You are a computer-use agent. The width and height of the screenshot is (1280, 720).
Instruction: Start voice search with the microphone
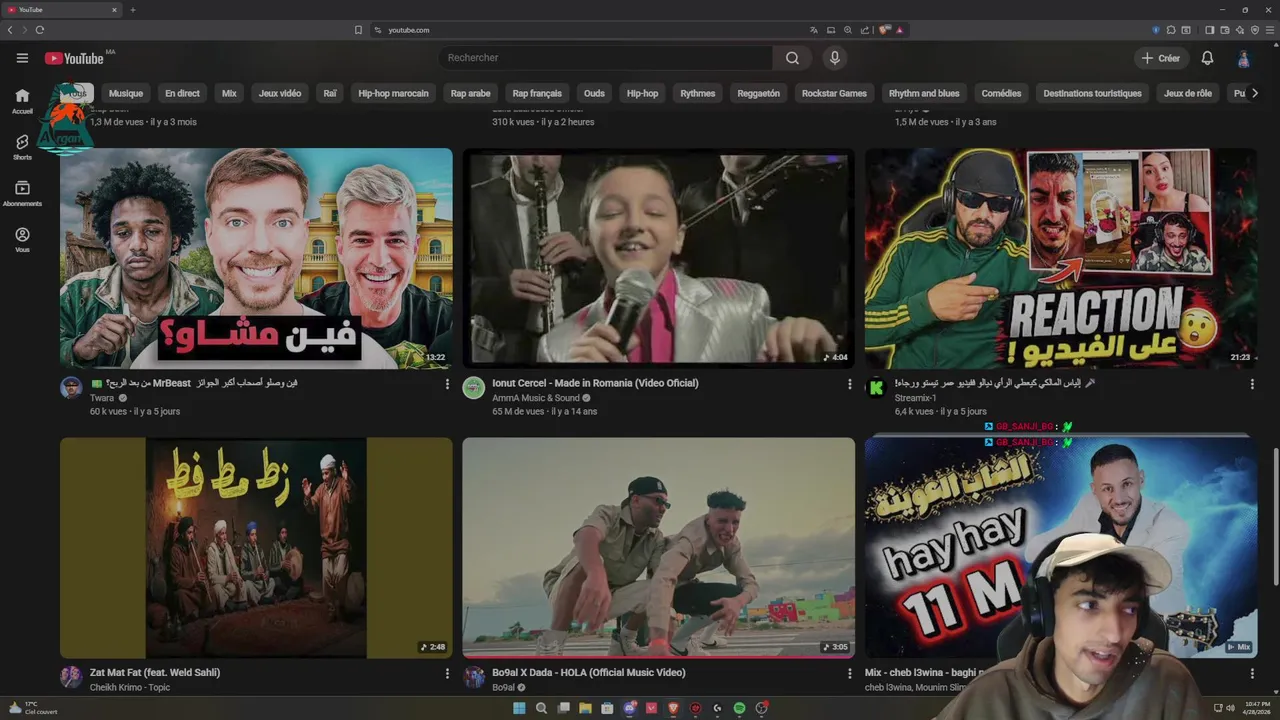point(835,58)
